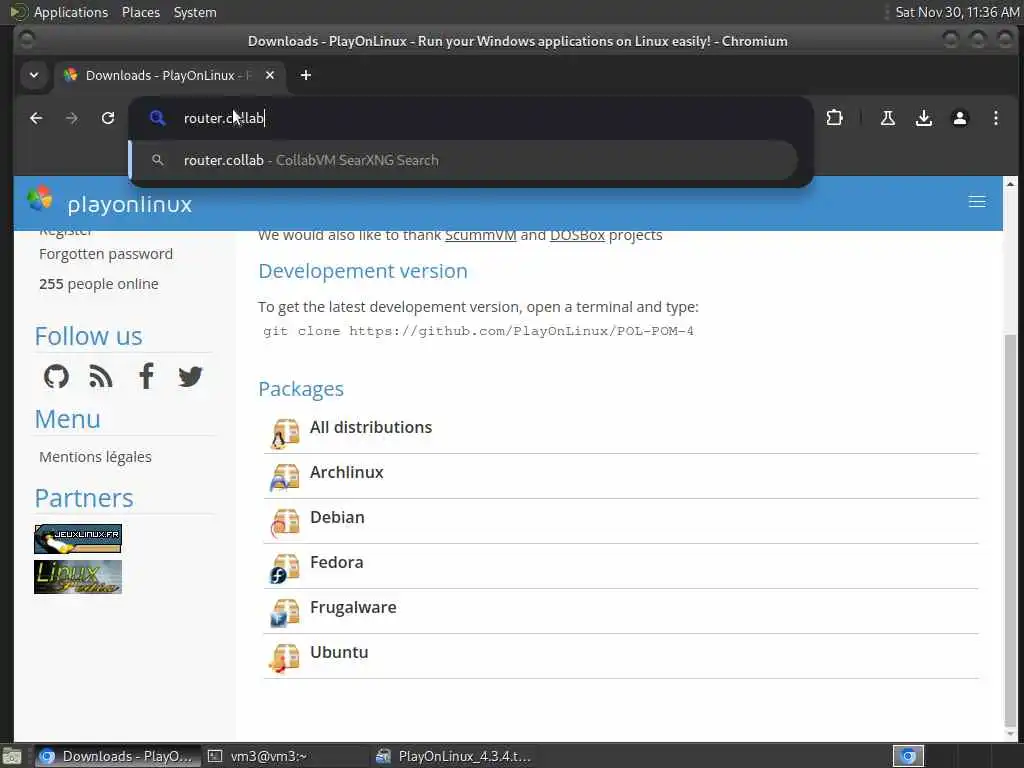Image resolution: width=1024 pixels, height=768 pixels.
Task: Switch to the vm3@vm3 terminal taskbar item
Action: pyautogui.click(x=285, y=756)
